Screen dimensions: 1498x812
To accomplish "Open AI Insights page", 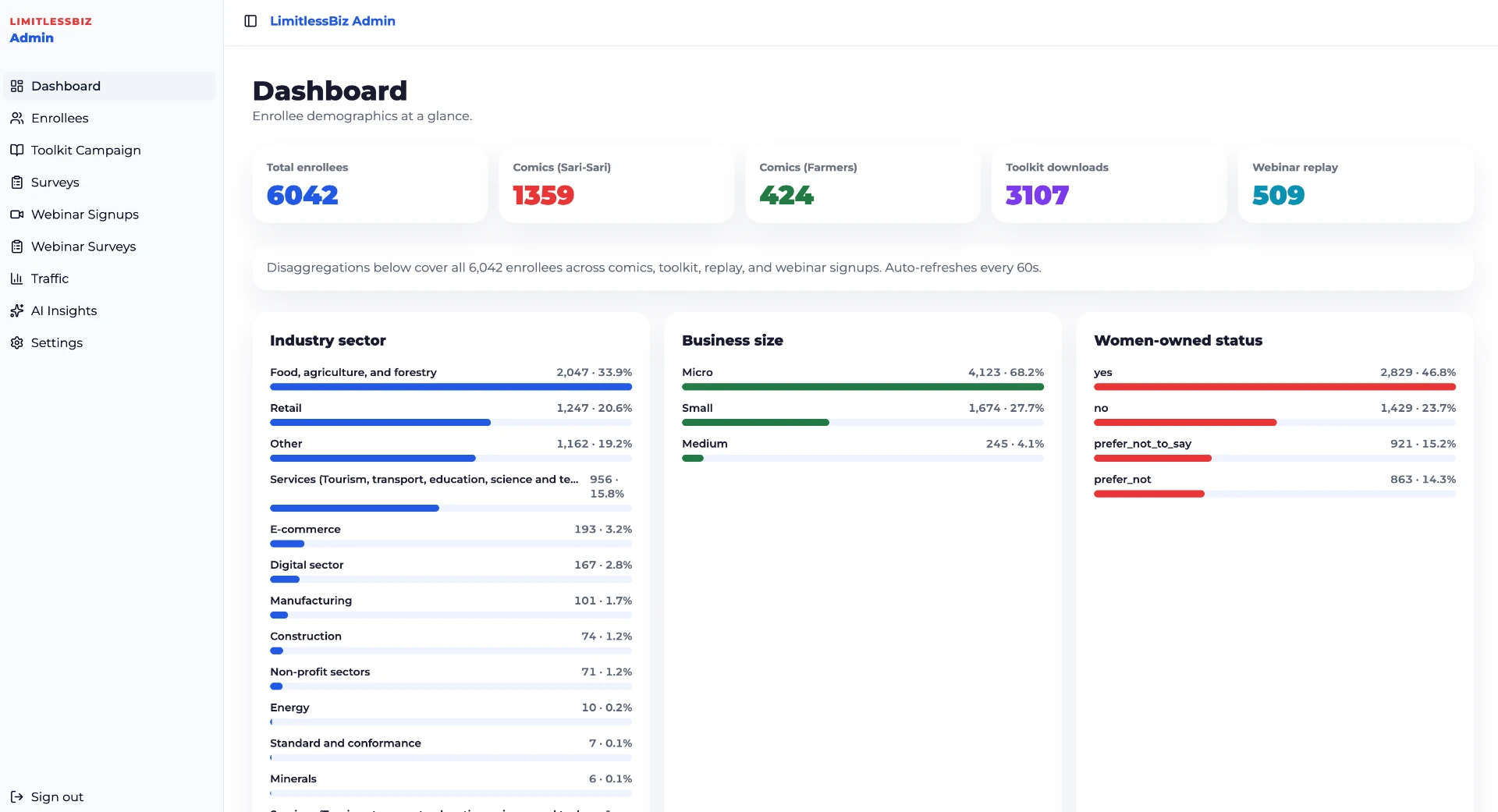I will (109, 310).
